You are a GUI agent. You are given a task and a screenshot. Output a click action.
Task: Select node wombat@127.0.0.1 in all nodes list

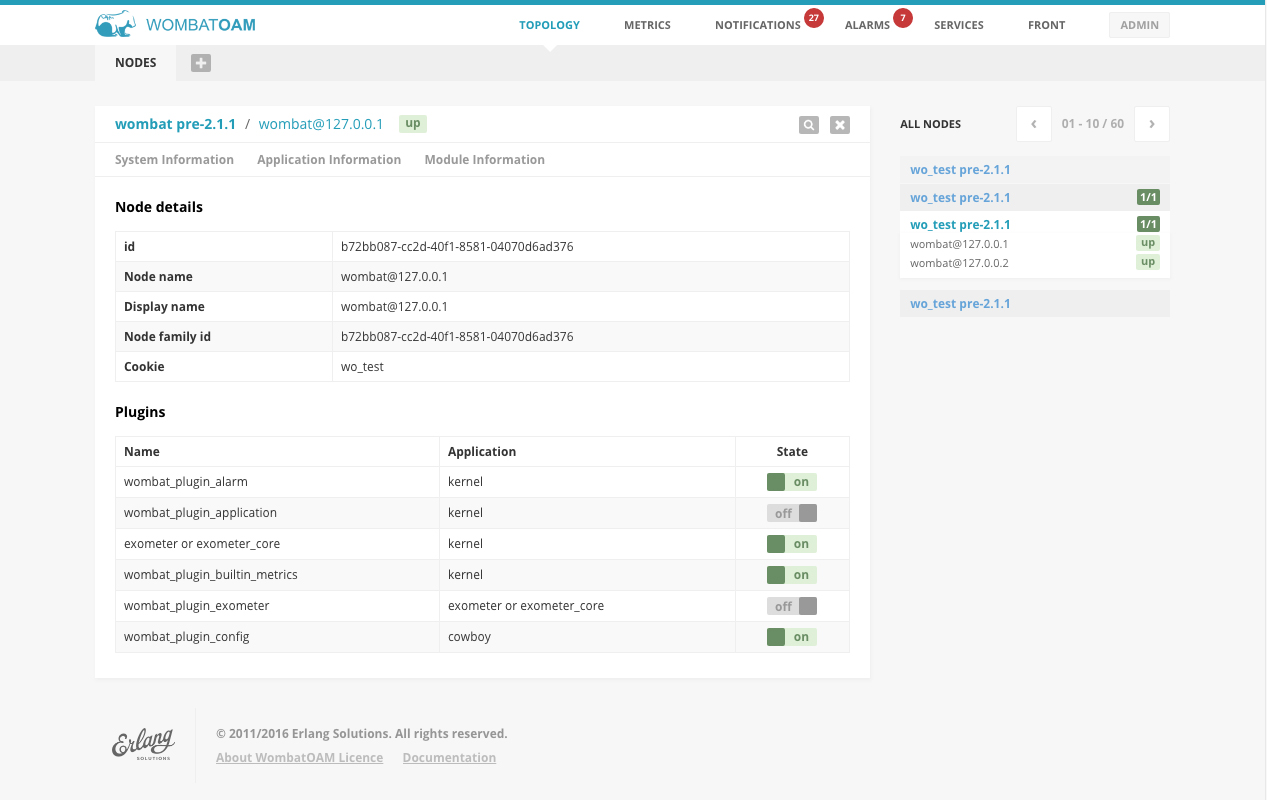959,244
